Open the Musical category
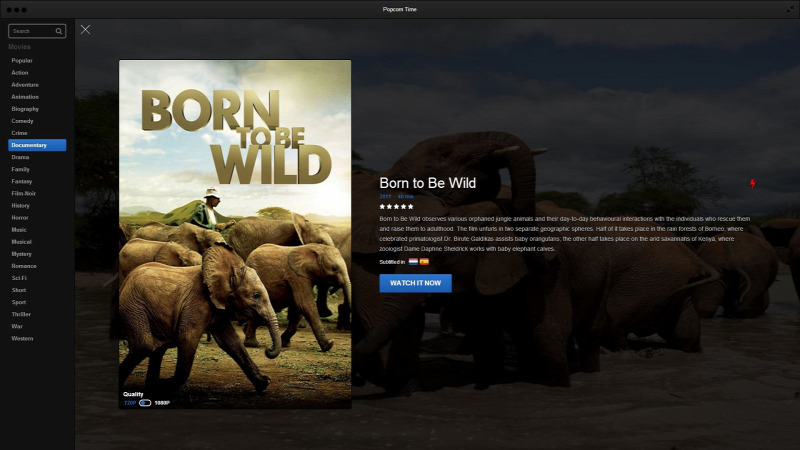 [21, 242]
